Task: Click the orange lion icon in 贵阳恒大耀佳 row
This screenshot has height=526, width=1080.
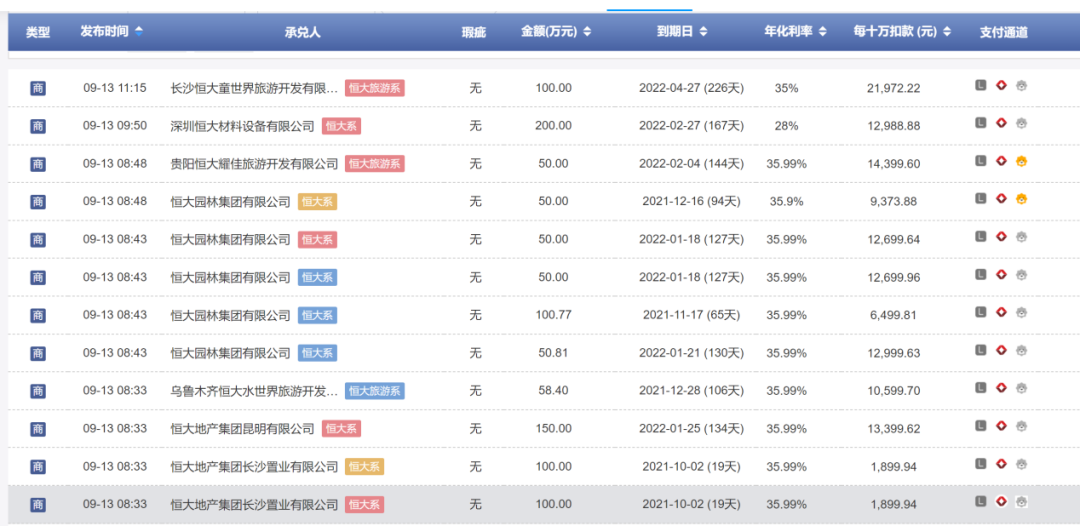Action: pyautogui.click(x=1021, y=161)
